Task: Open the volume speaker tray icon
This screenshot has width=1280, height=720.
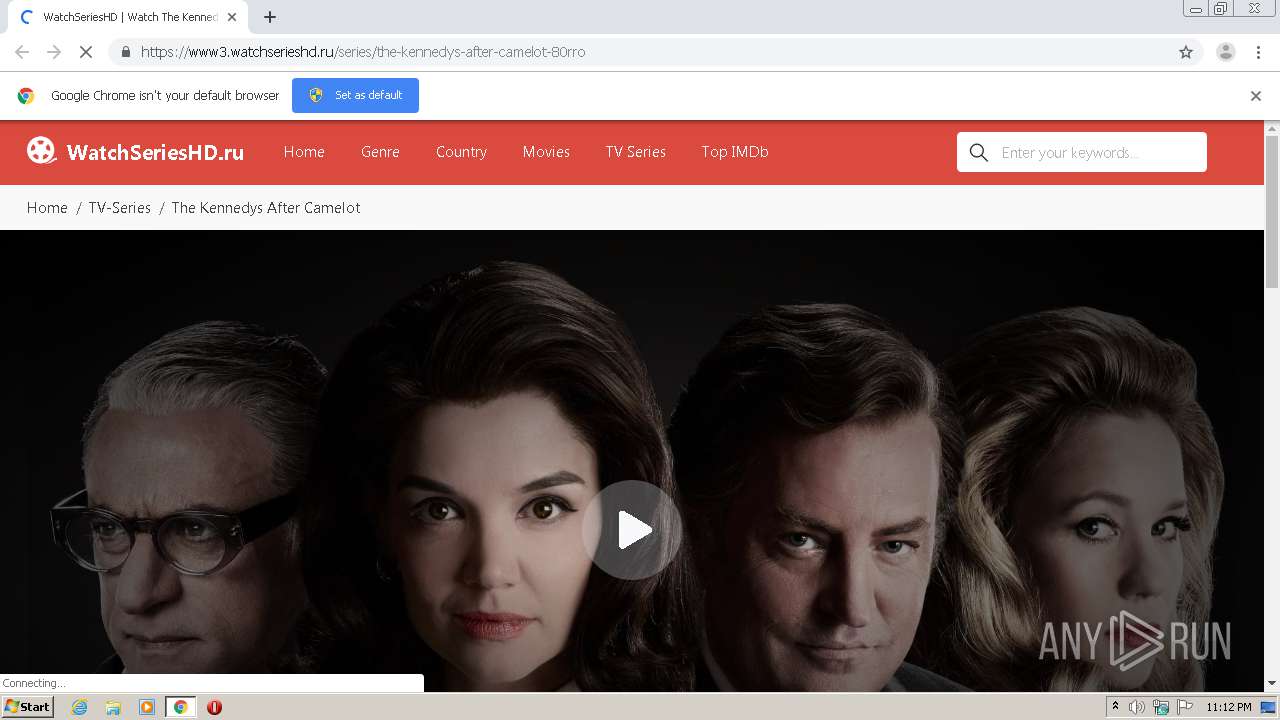Action: (1137, 707)
